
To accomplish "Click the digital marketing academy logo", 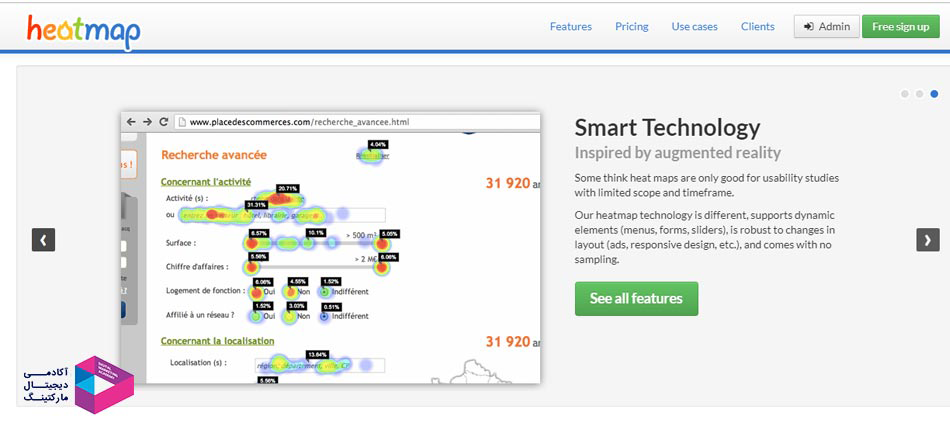I will tap(79, 385).
